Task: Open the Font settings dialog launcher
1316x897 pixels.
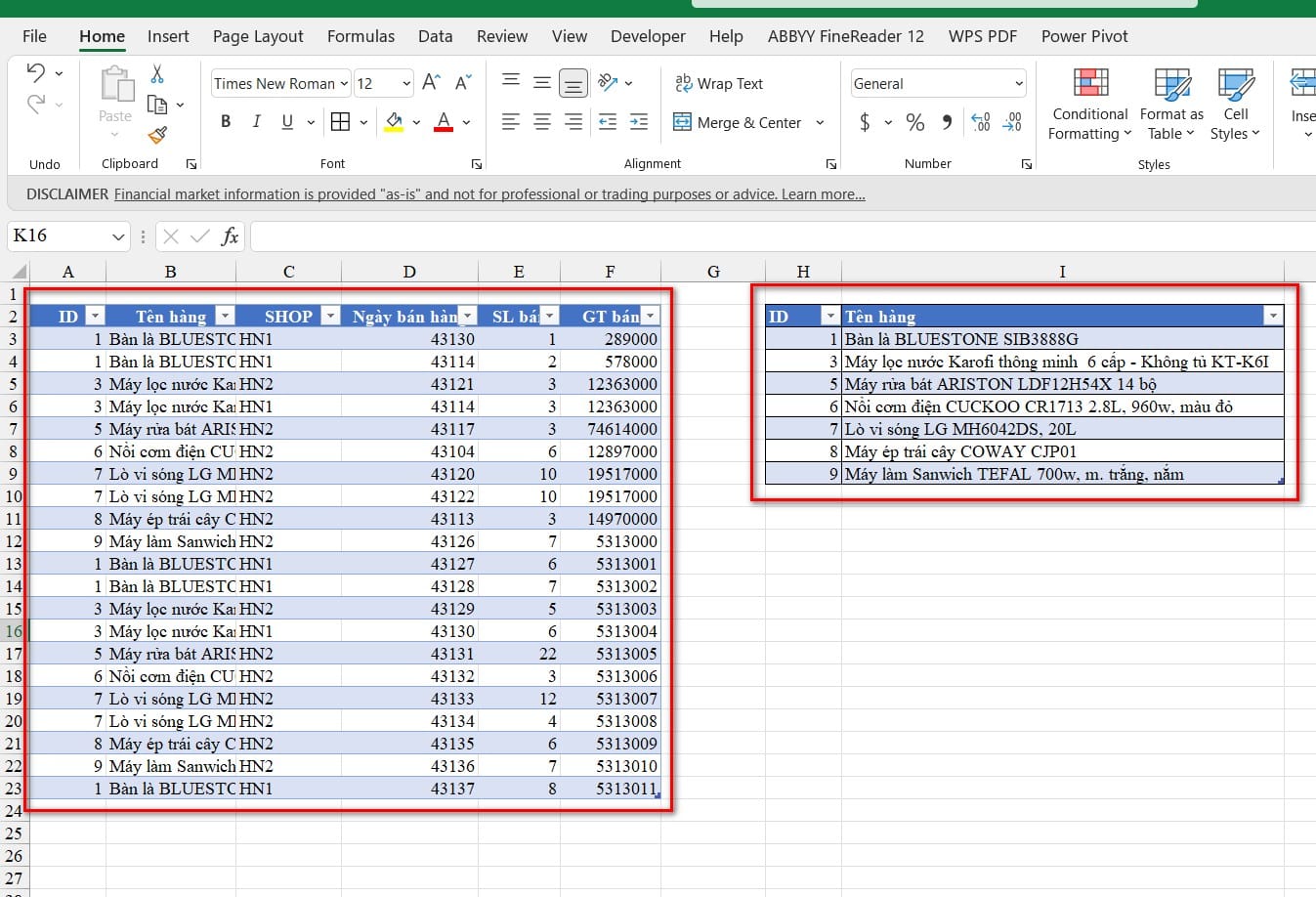Action: [477, 164]
